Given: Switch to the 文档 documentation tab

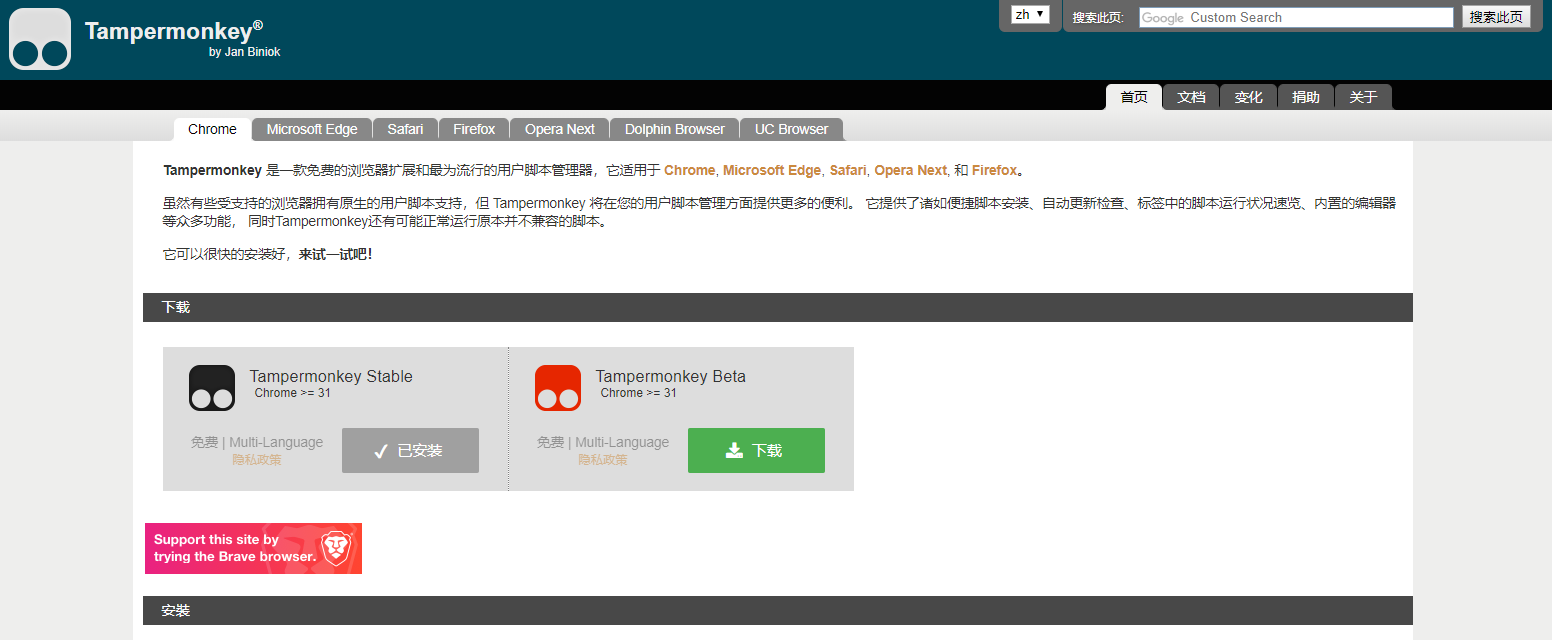Looking at the screenshot, I should coord(1191,97).
